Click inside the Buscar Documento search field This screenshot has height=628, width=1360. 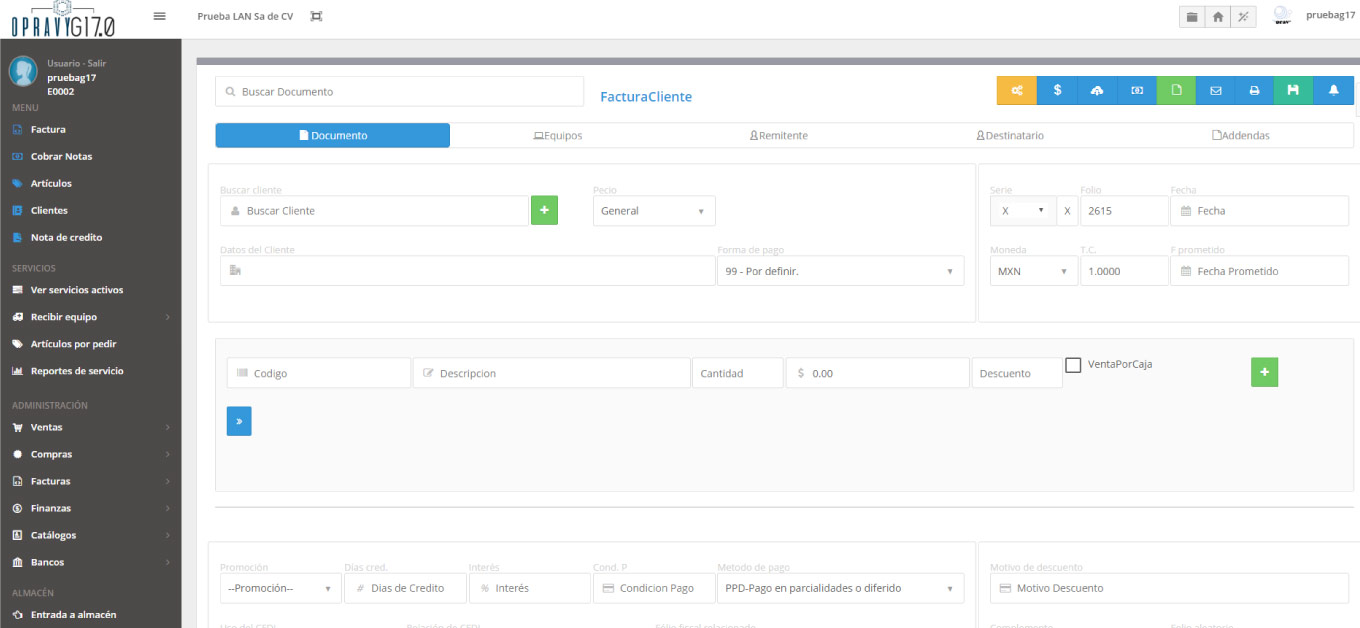point(398,91)
